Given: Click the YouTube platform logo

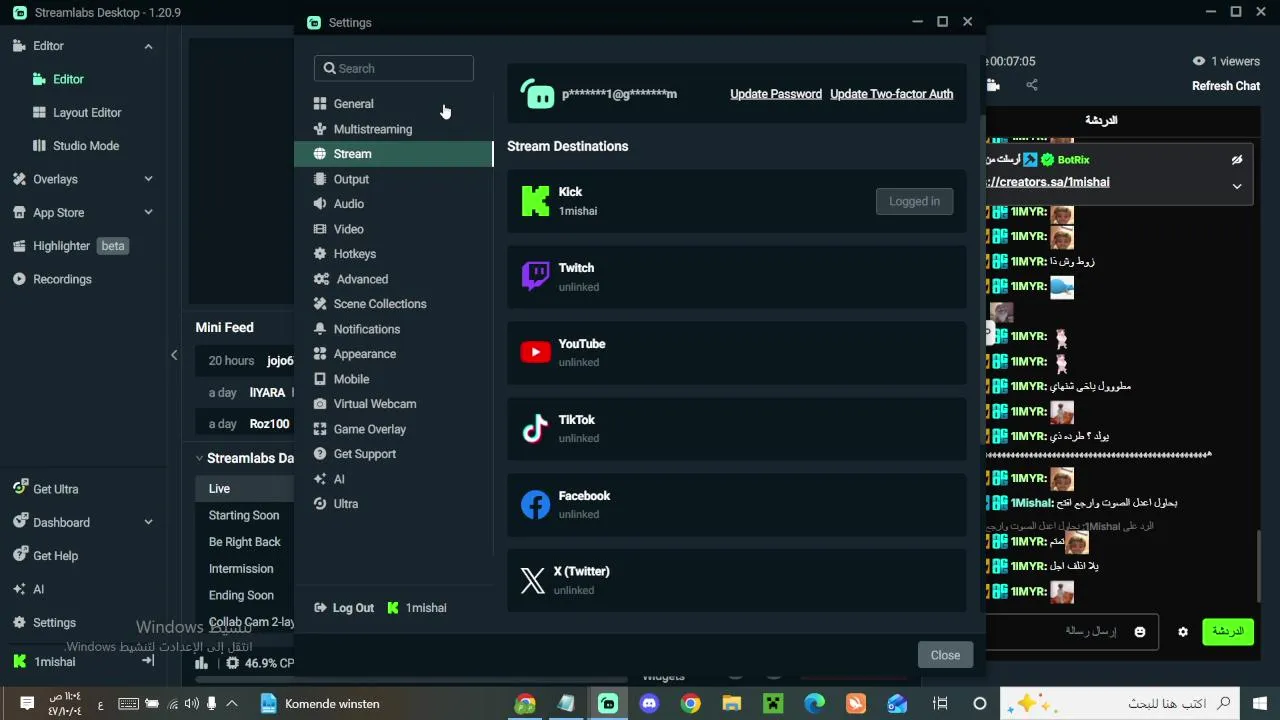Looking at the screenshot, I should click(x=535, y=352).
